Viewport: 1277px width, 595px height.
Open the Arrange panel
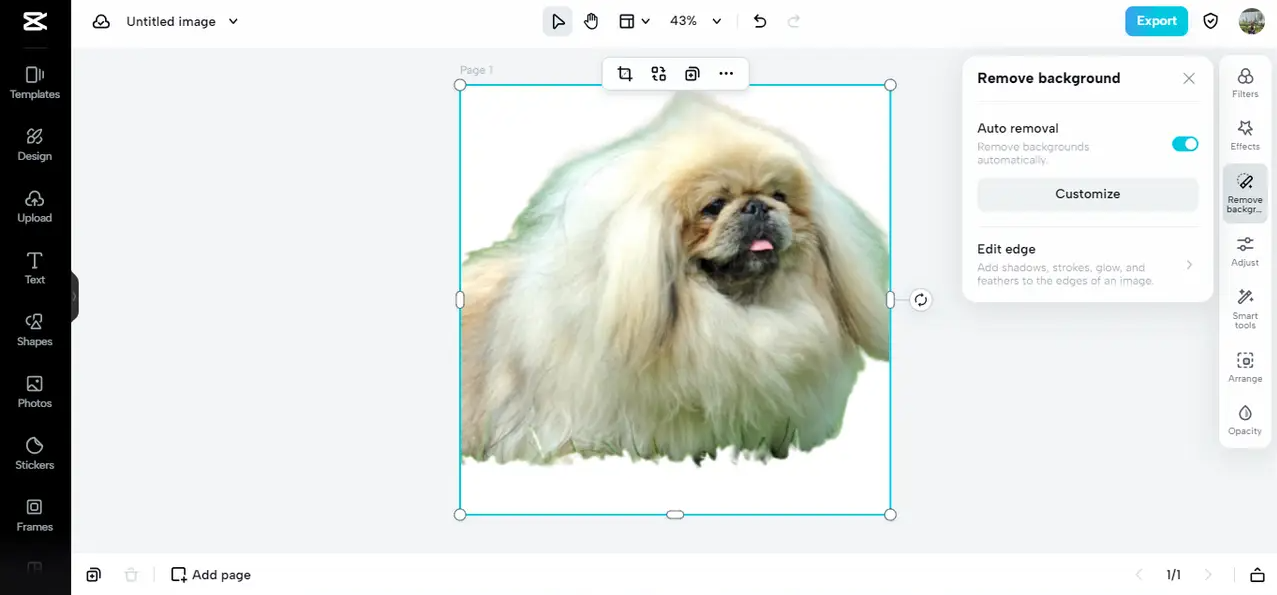pyautogui.click(x=1245, y=367)
